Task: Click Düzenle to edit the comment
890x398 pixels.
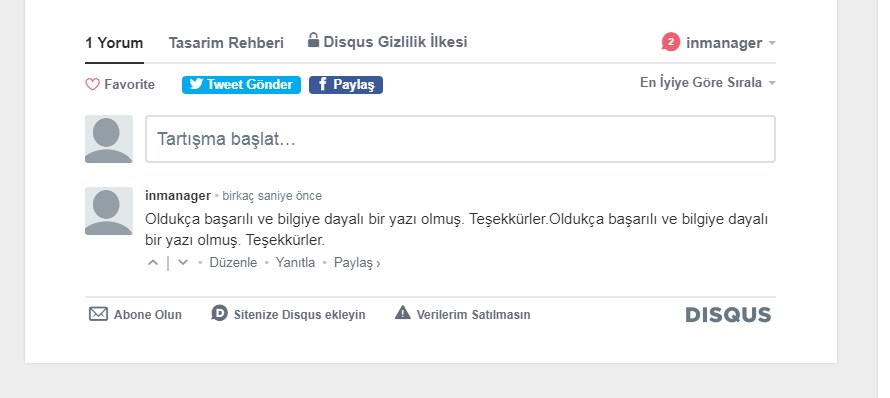Action: pos(233,263)
